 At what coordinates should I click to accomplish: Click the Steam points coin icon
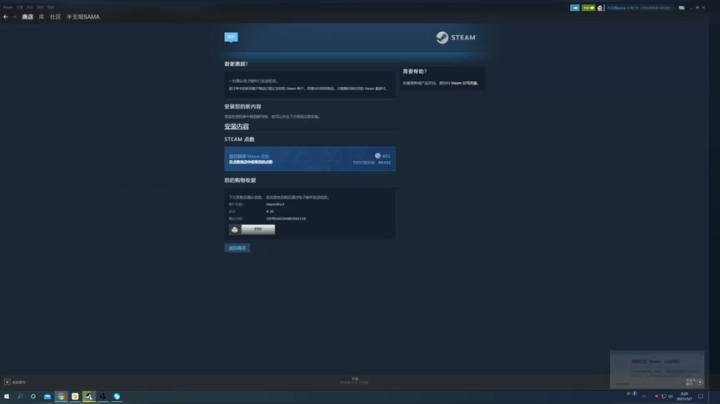pos(377,156)
